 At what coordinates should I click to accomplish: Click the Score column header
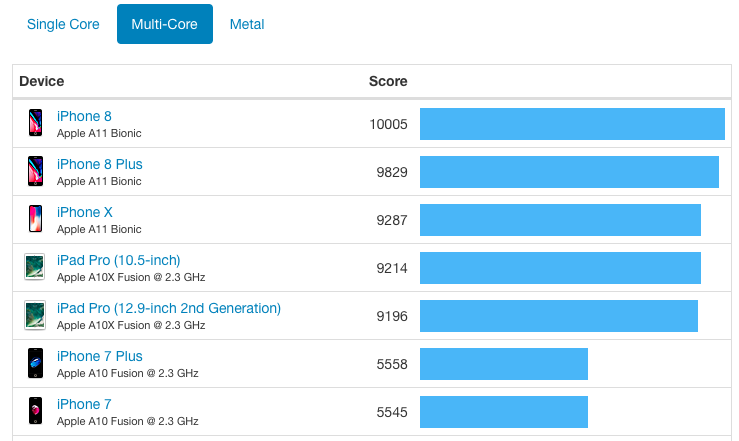coord(388,81)
